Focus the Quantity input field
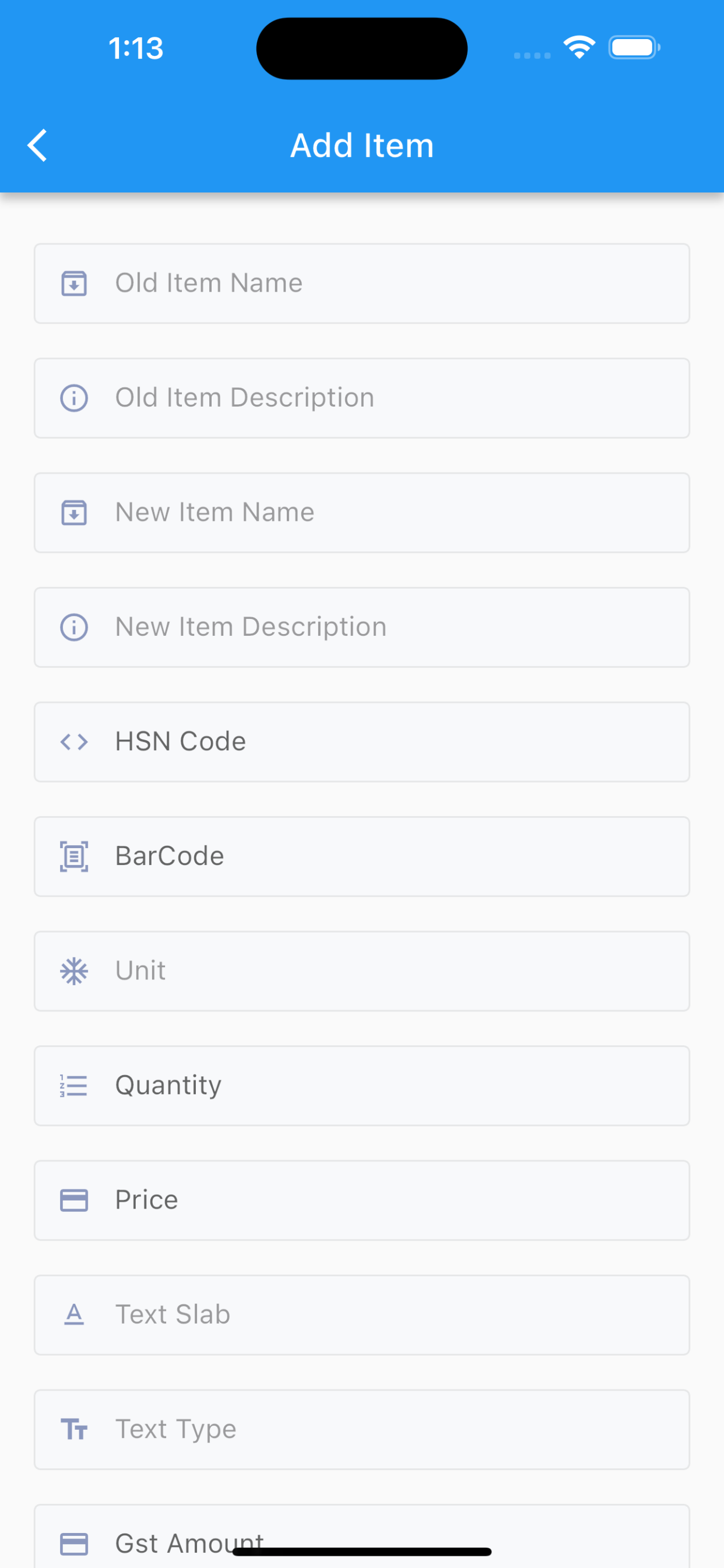The width and height of the screenshot is (724, 1568). (362, 1086)
